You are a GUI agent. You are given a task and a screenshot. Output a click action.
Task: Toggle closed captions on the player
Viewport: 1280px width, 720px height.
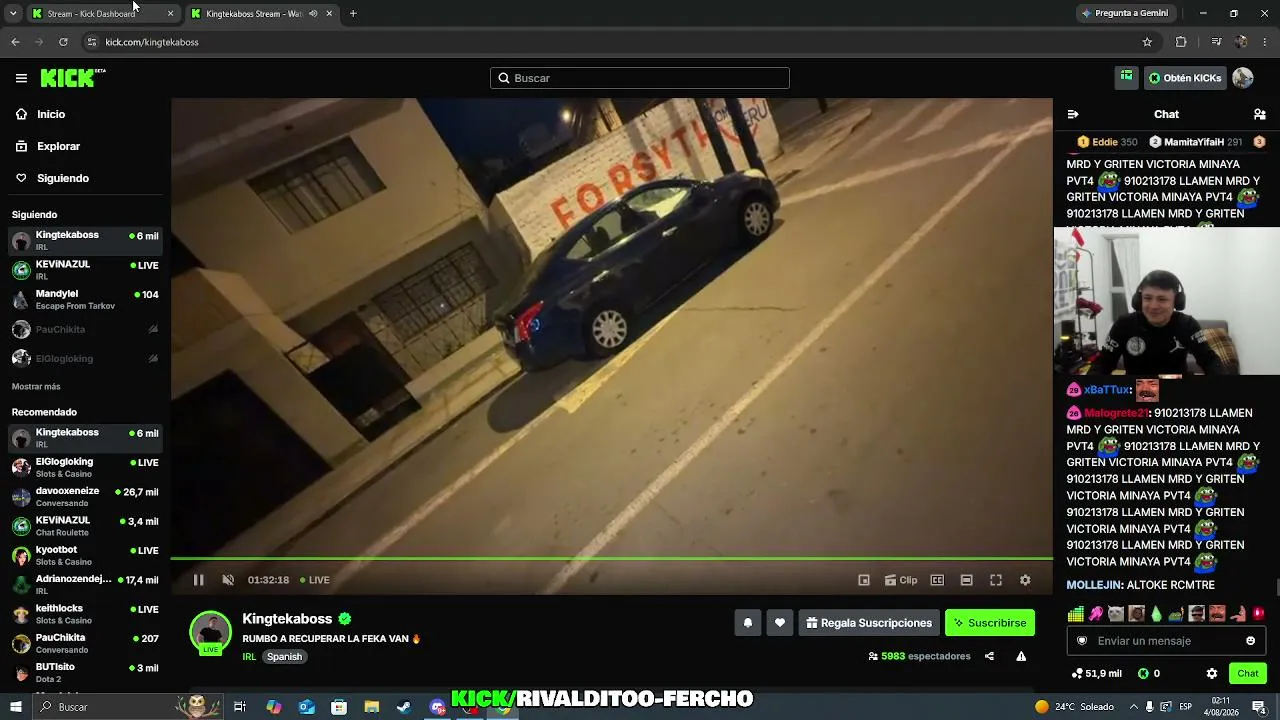coord(937,580)
